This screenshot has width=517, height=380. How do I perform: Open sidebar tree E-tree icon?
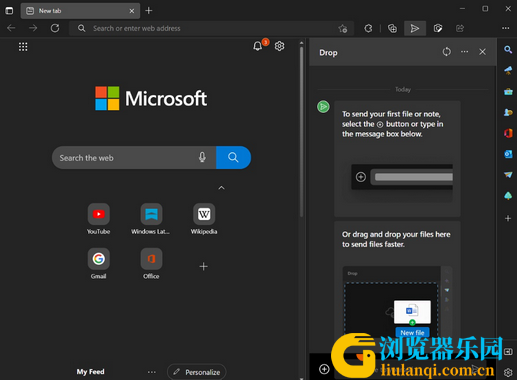[508, 196]
